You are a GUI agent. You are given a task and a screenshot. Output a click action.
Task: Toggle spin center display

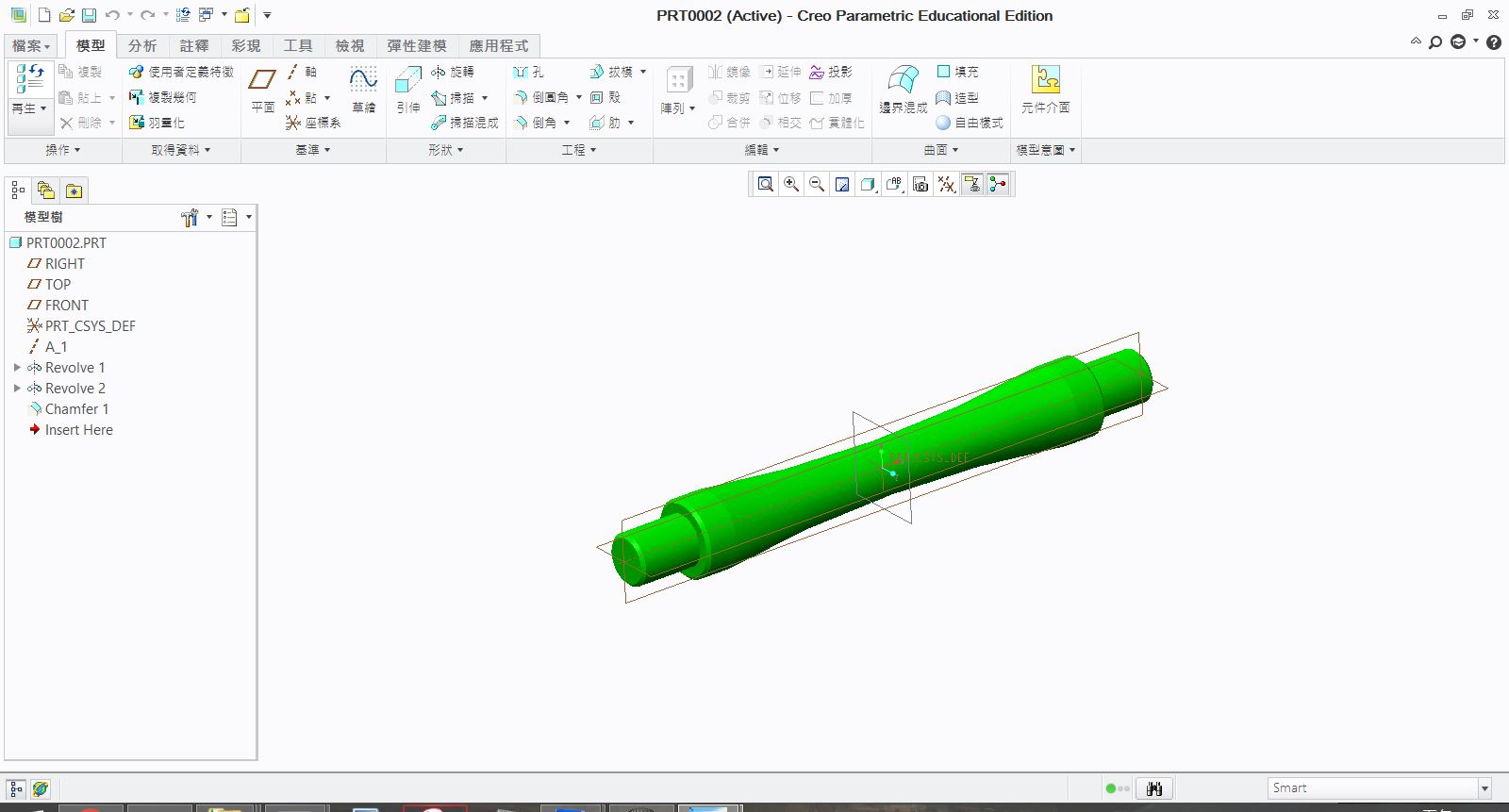(x=998, y=184)
